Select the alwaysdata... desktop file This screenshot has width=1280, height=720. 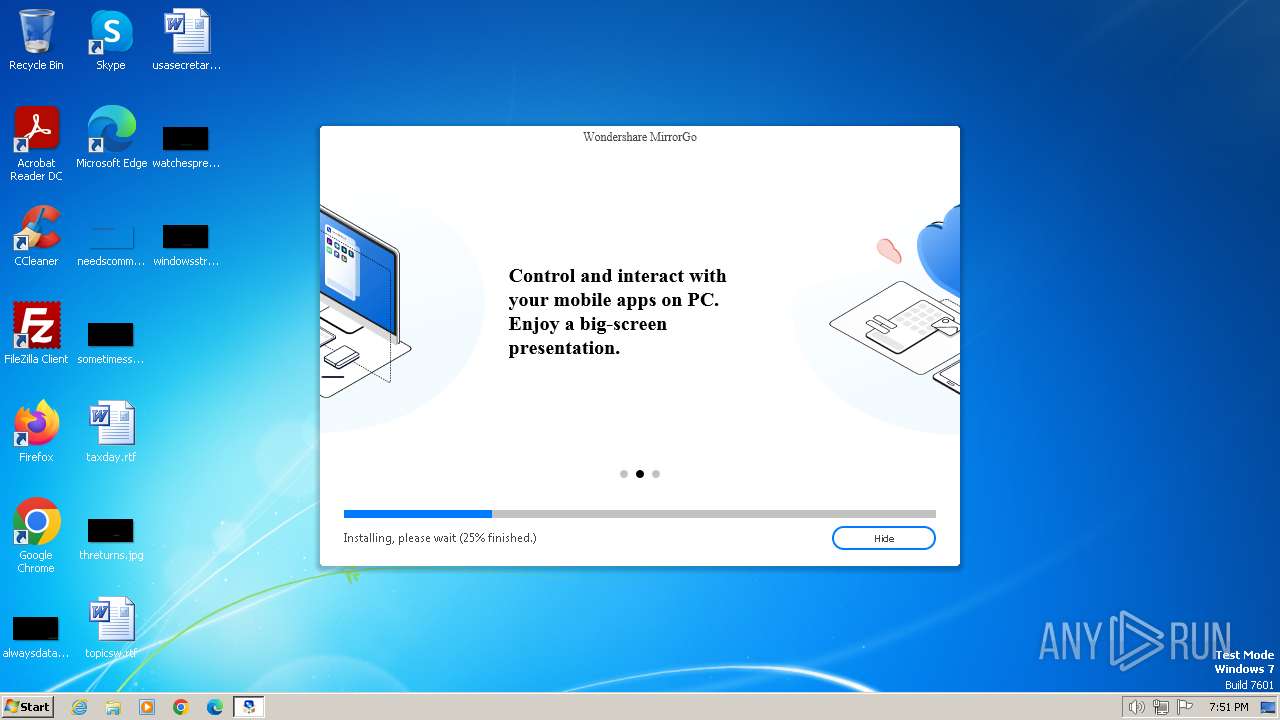pyautogui.click(x=36, y=636)
